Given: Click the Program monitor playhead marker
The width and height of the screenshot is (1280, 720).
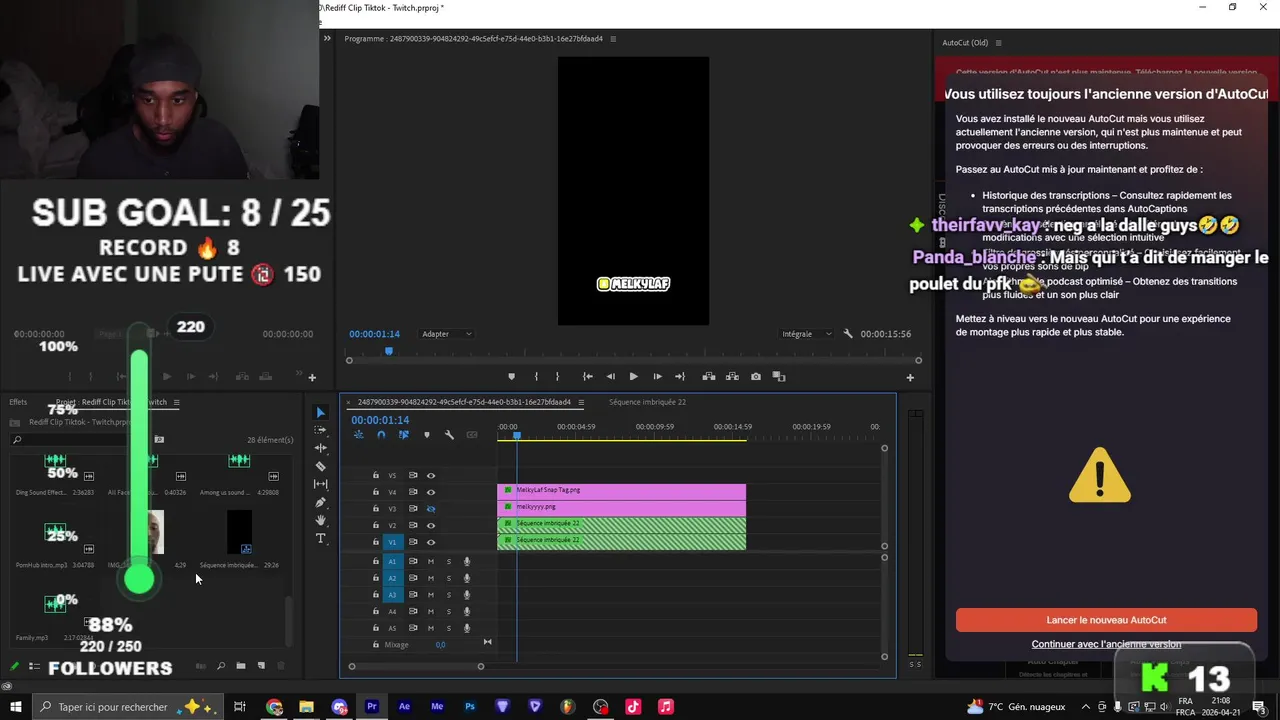Looking at the screenshot, I should (x=389, y=351).
